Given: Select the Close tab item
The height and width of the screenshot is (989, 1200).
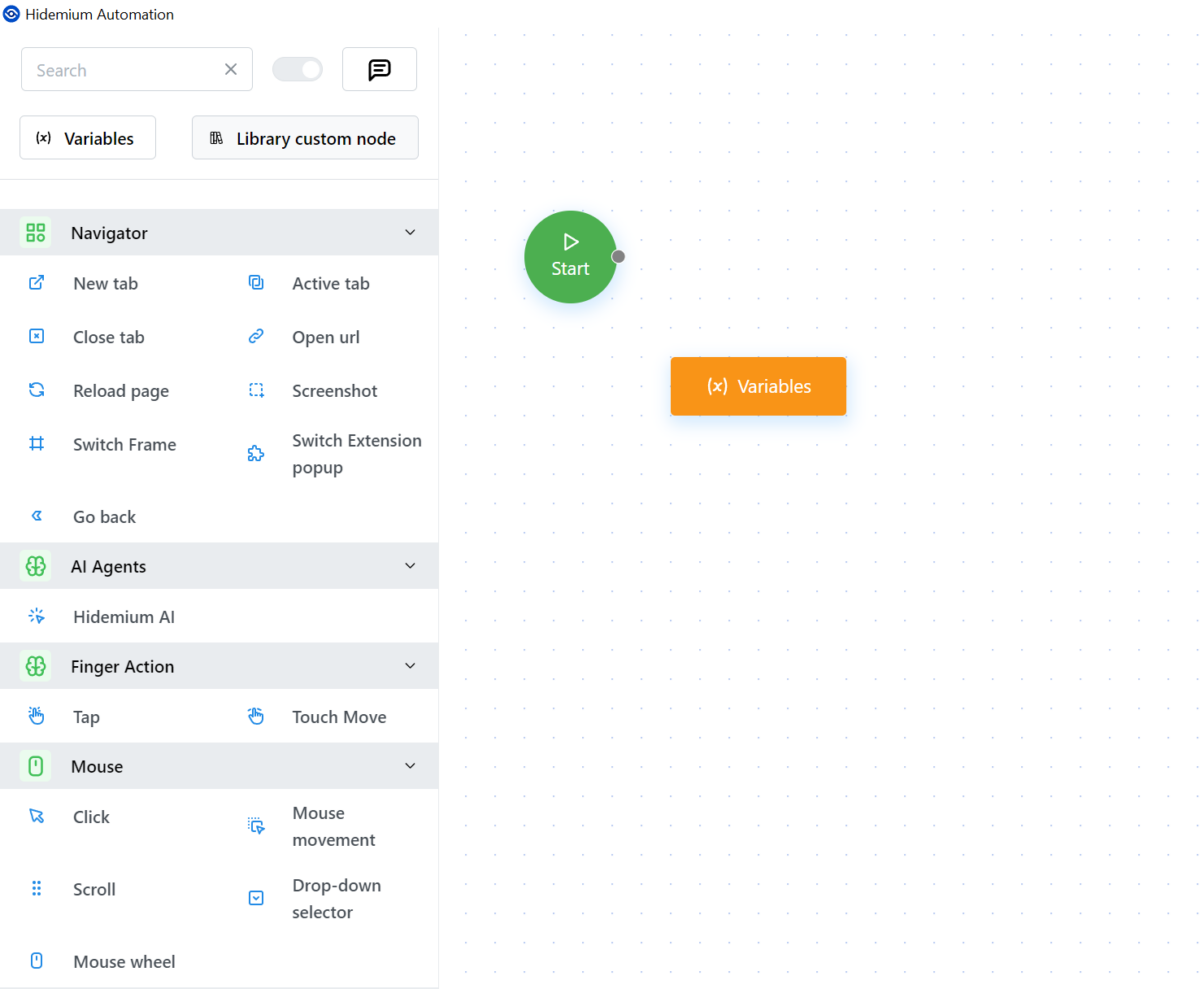Looking at the screenshot, I should pos(108,337).
